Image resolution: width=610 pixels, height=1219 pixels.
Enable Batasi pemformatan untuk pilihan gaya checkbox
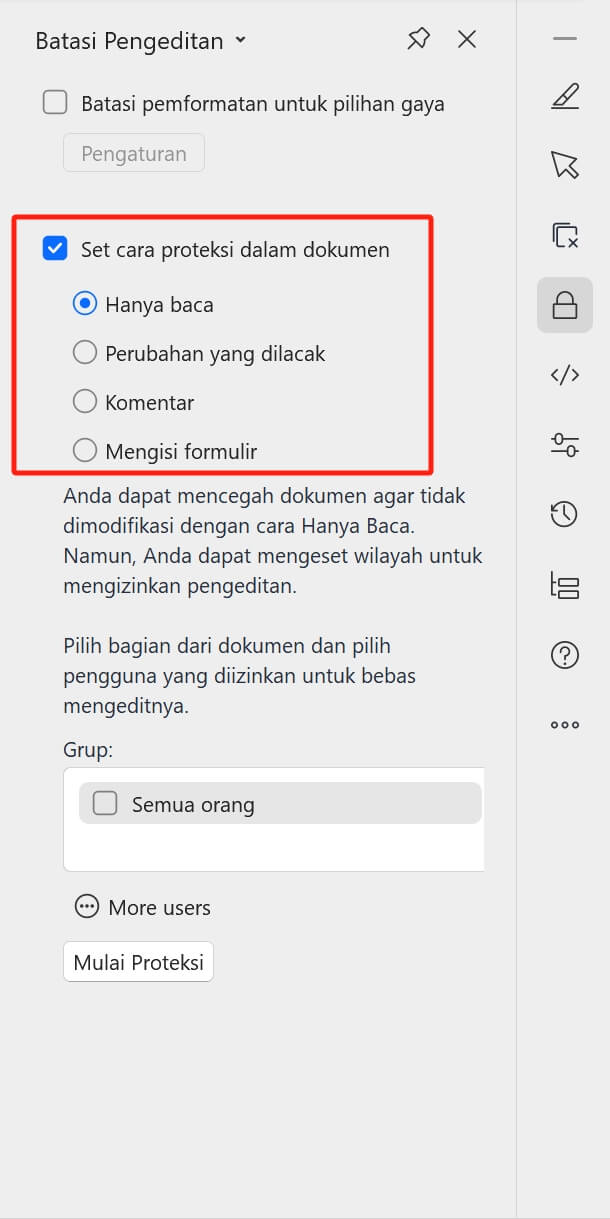[x=55, y=103]
